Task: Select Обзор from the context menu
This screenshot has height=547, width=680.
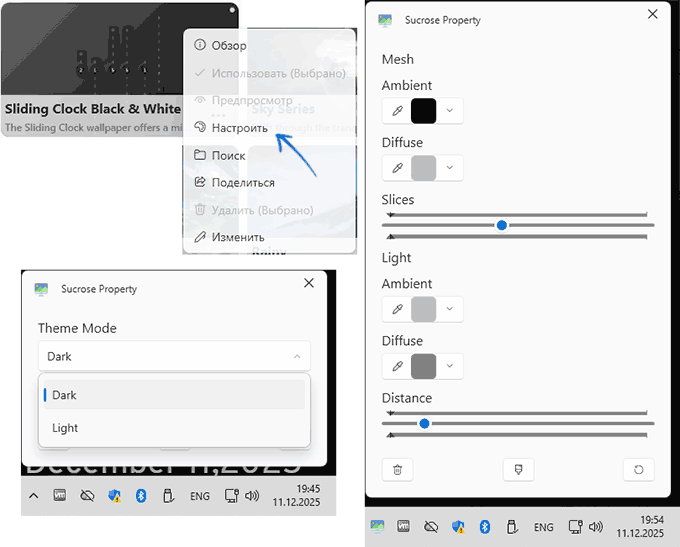Action: (x=228, y=46)
